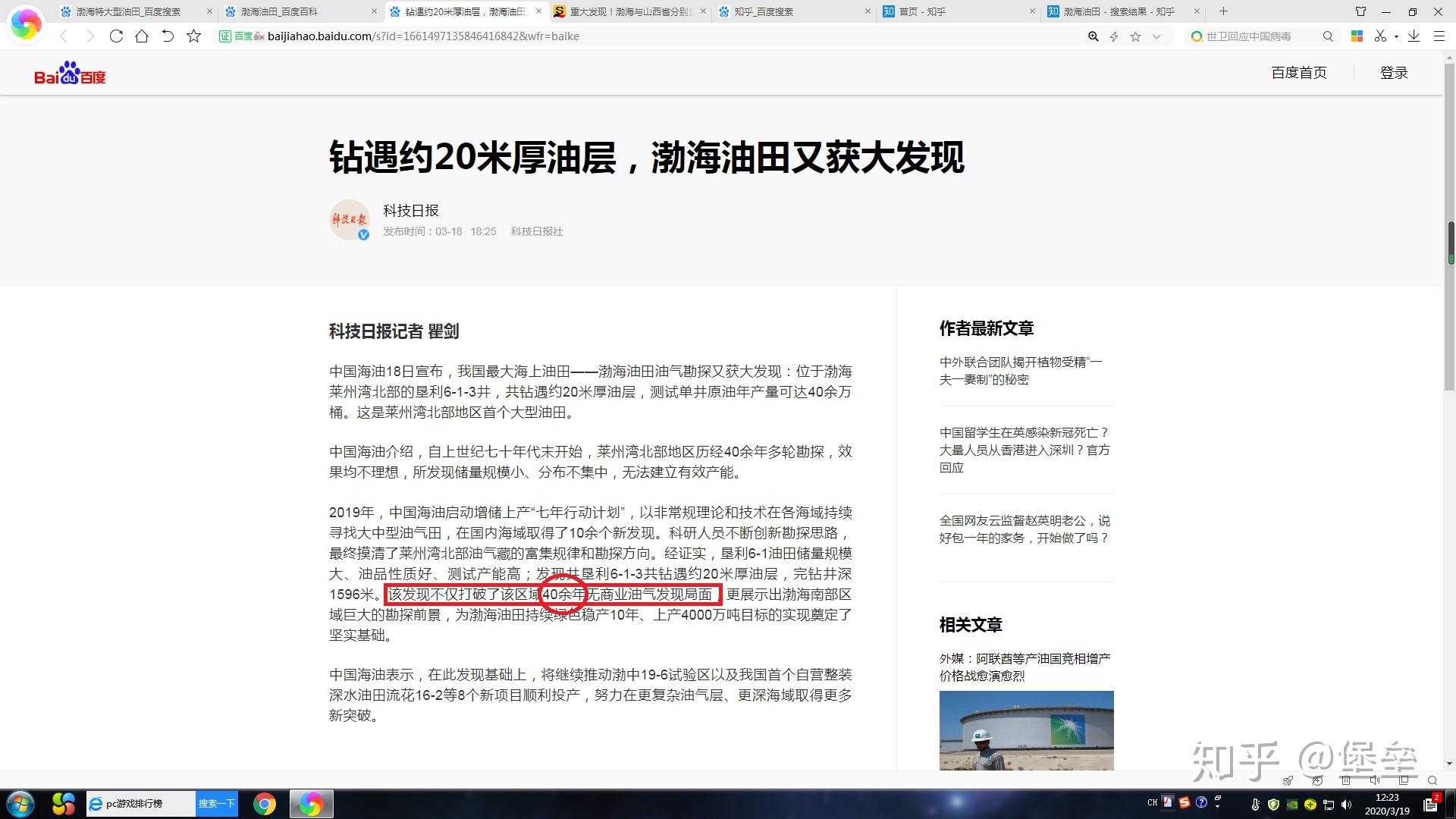Click the zoom magnifier icon in address bar
1456x819 pixels.
pyautogui.click(x=1093, y=36)
